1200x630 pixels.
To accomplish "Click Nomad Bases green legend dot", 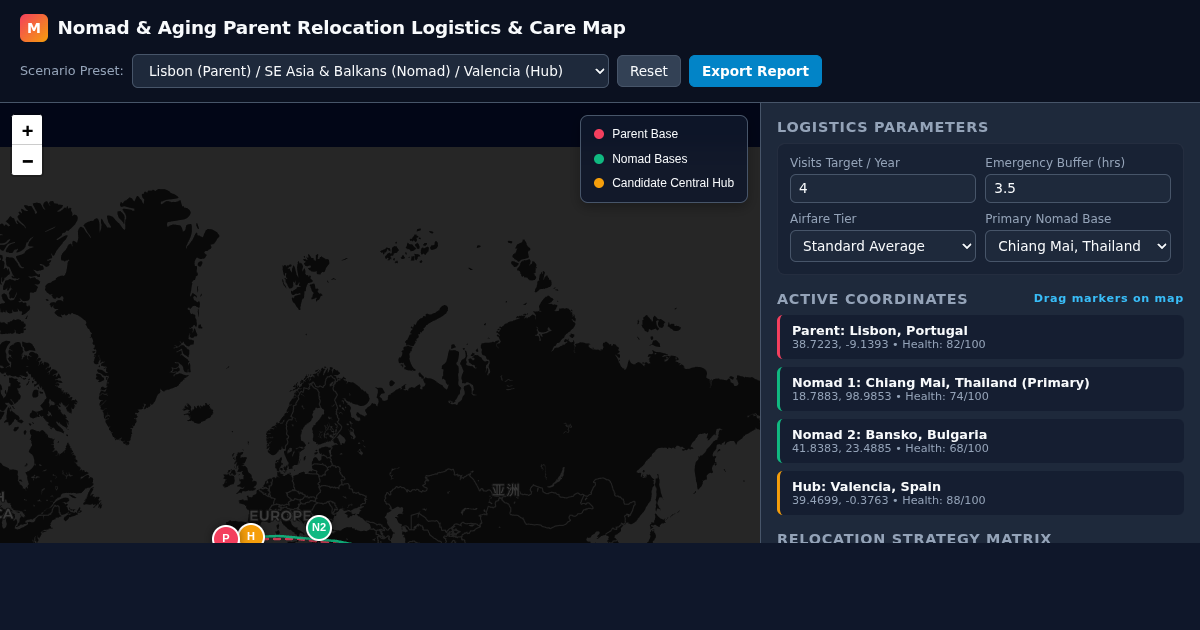I will point(599,159).
